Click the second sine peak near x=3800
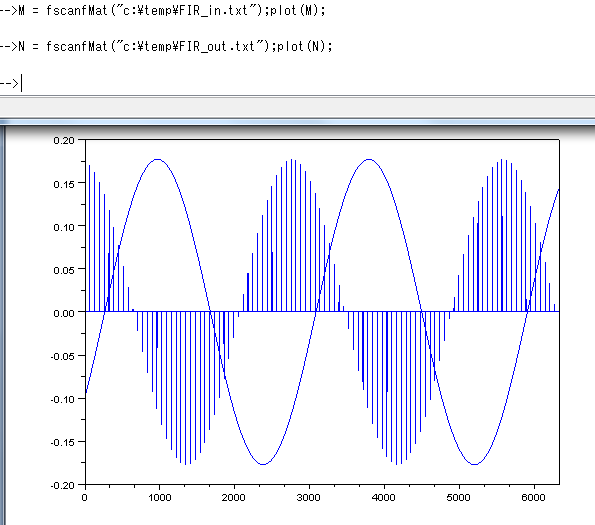595x525 pixels. (369, 159)
